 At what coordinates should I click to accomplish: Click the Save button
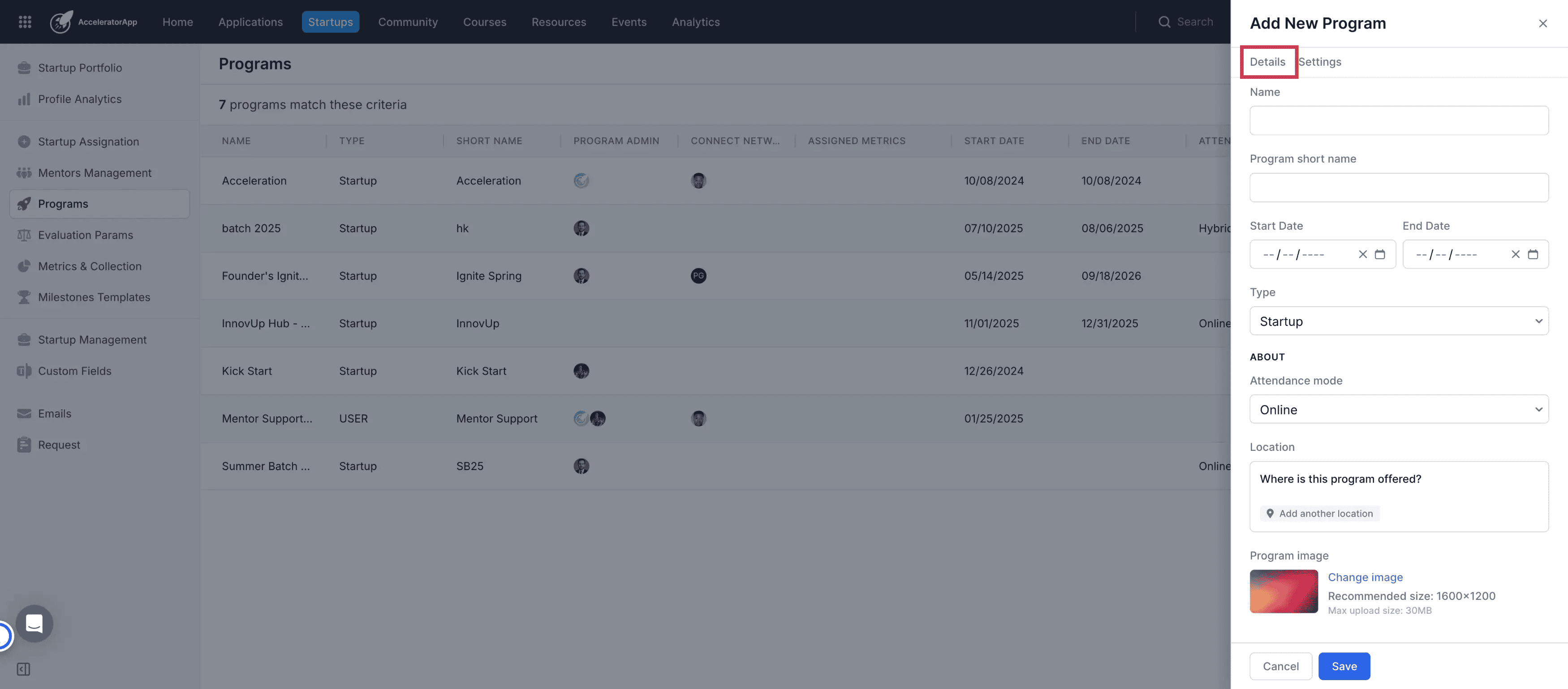(1344, 666)
